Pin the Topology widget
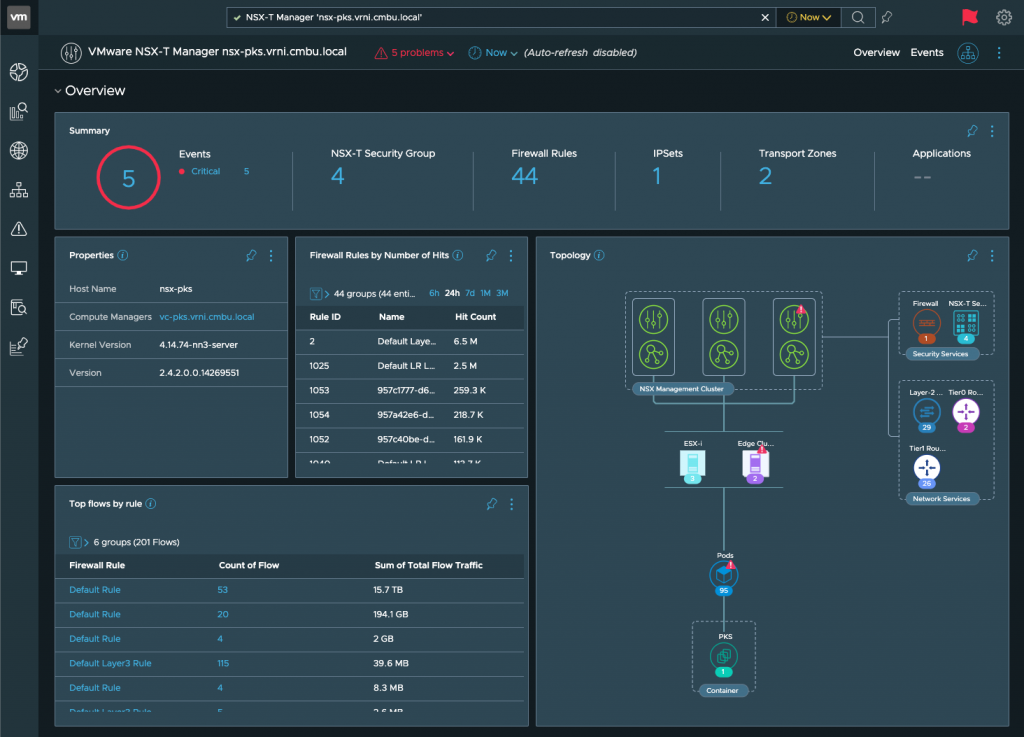This screenshot has width=1024, height=737. pyautogui.click(x=971, y=255)
